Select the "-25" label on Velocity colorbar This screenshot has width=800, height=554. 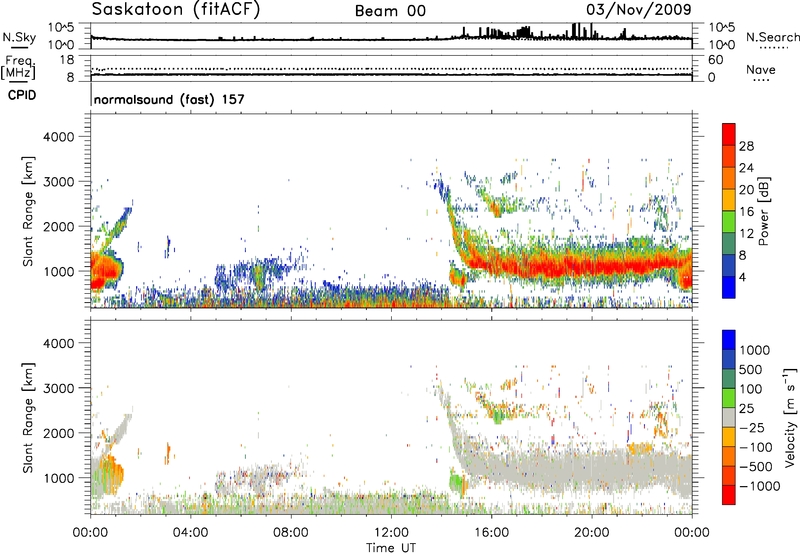coord(752,427)
